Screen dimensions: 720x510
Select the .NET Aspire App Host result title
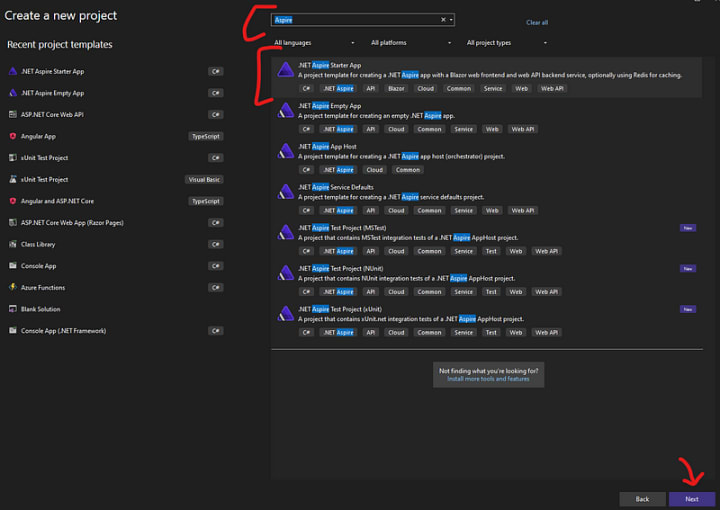(327, 146)
